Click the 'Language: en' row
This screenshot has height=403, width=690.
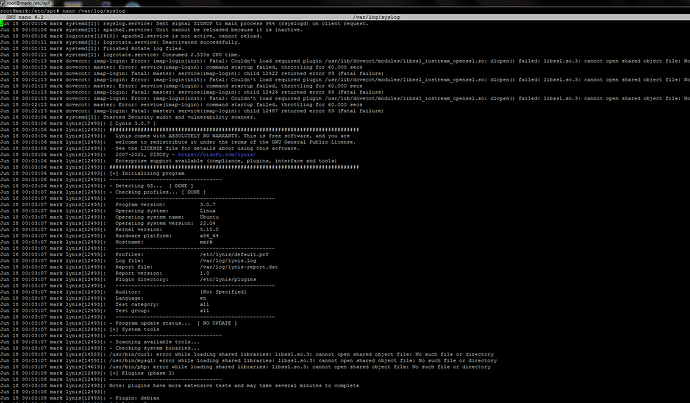point(161,298)
